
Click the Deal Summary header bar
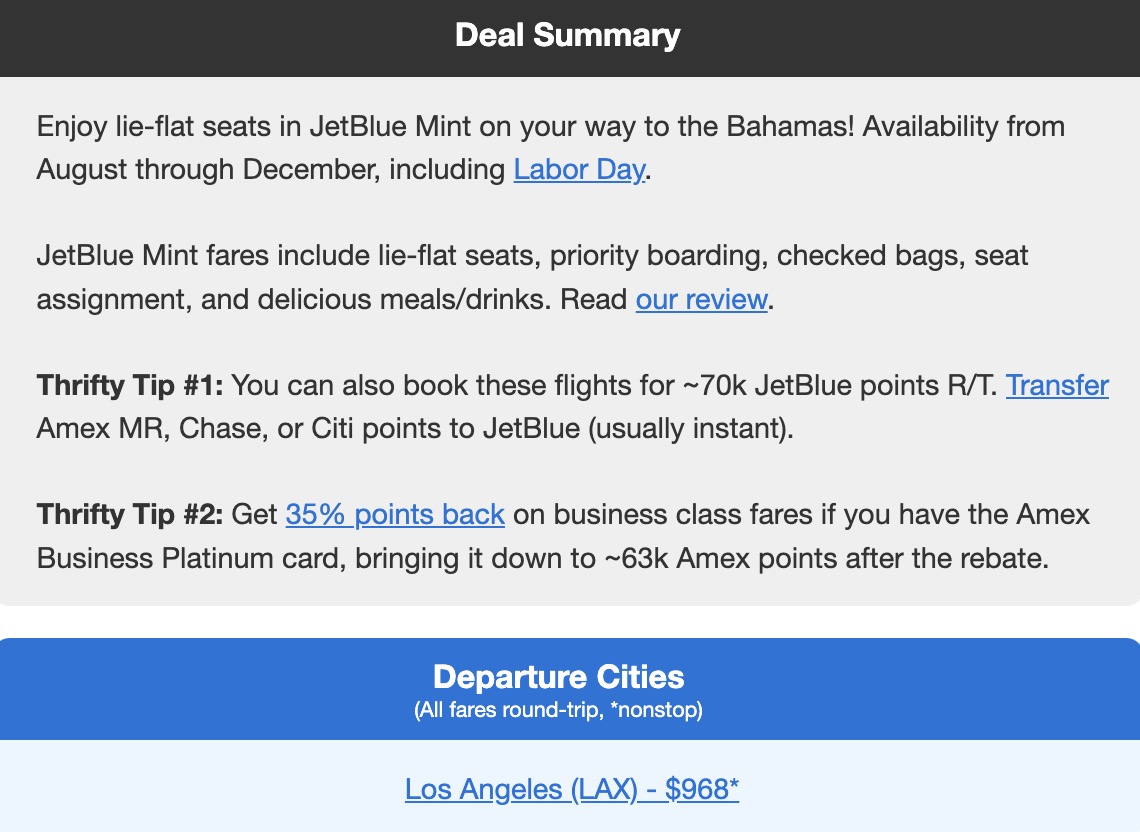568,36
